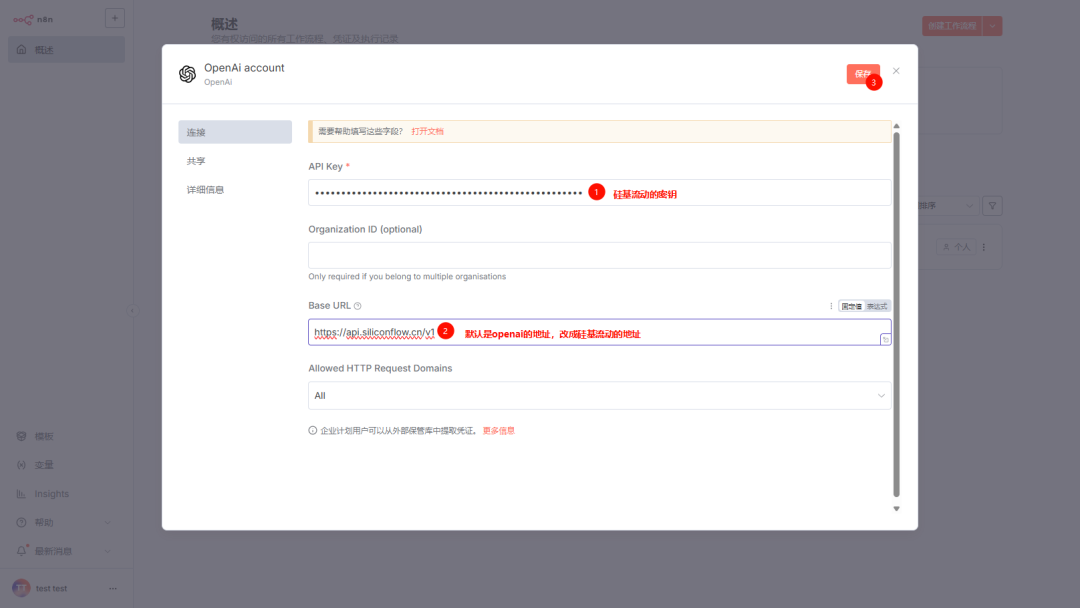This screenshot has height=608, width=1080.
Task: Save the OpenAi credential with 保存
Action: point(863,74)
